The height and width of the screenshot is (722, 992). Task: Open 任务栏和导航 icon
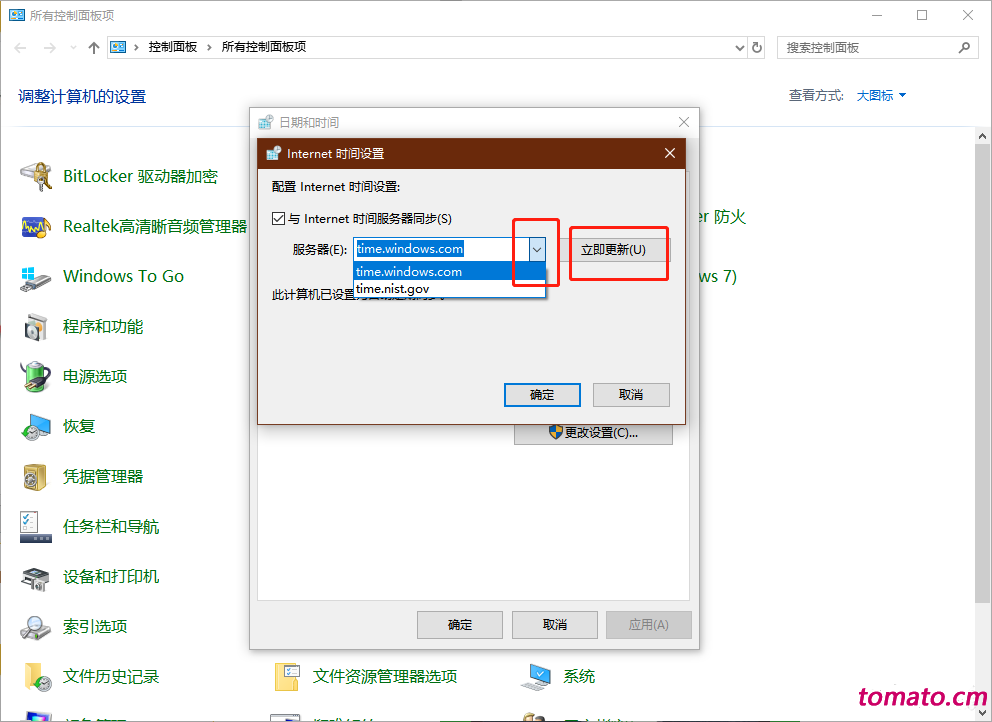[x=36, y=526]
